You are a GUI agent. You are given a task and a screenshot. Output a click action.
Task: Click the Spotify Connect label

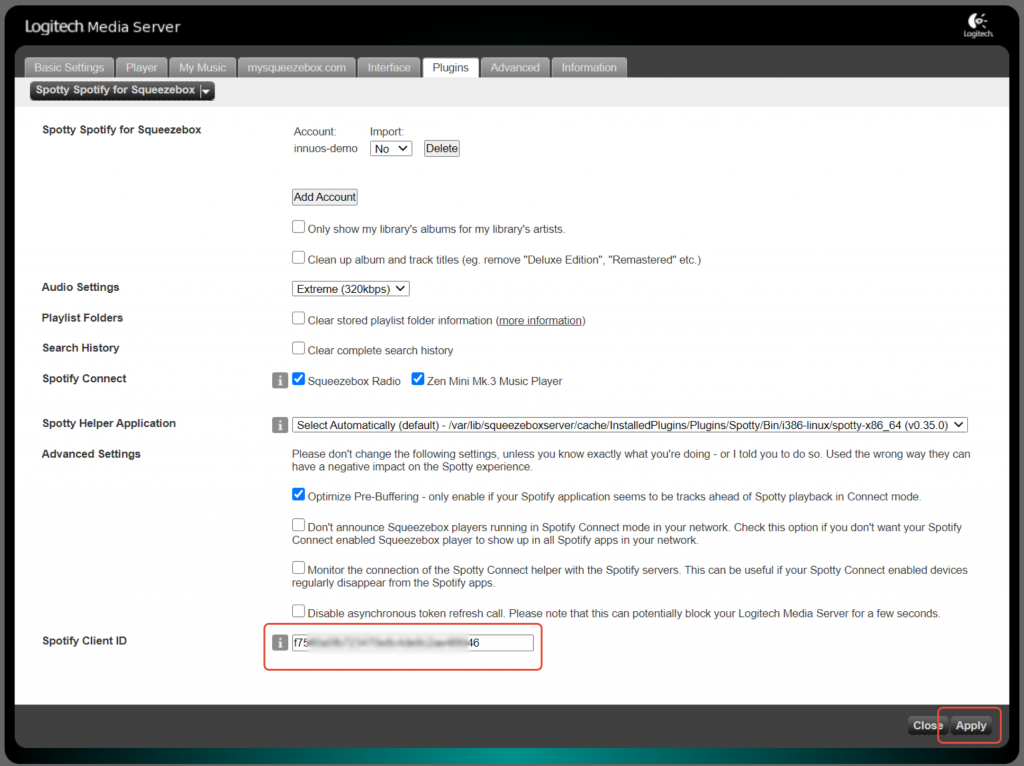click(x=84, y=379)
